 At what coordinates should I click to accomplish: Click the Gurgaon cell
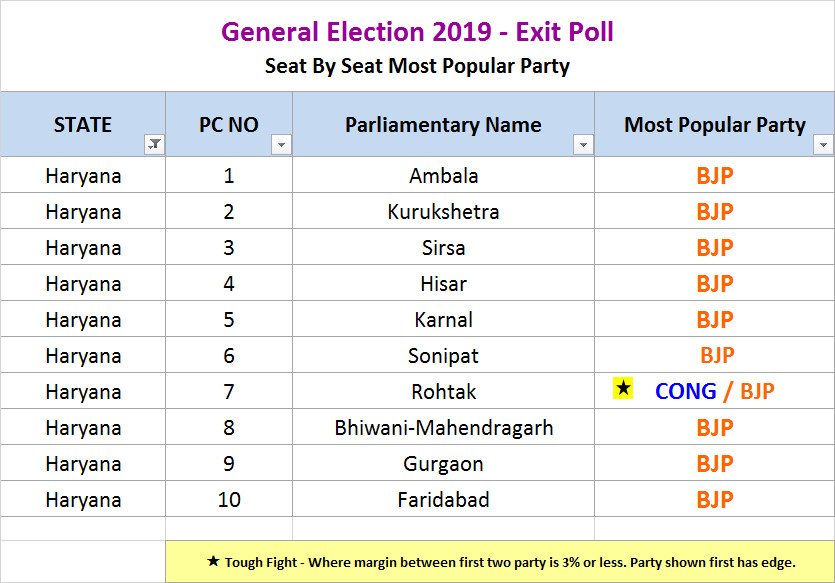[x=443, y=464]
